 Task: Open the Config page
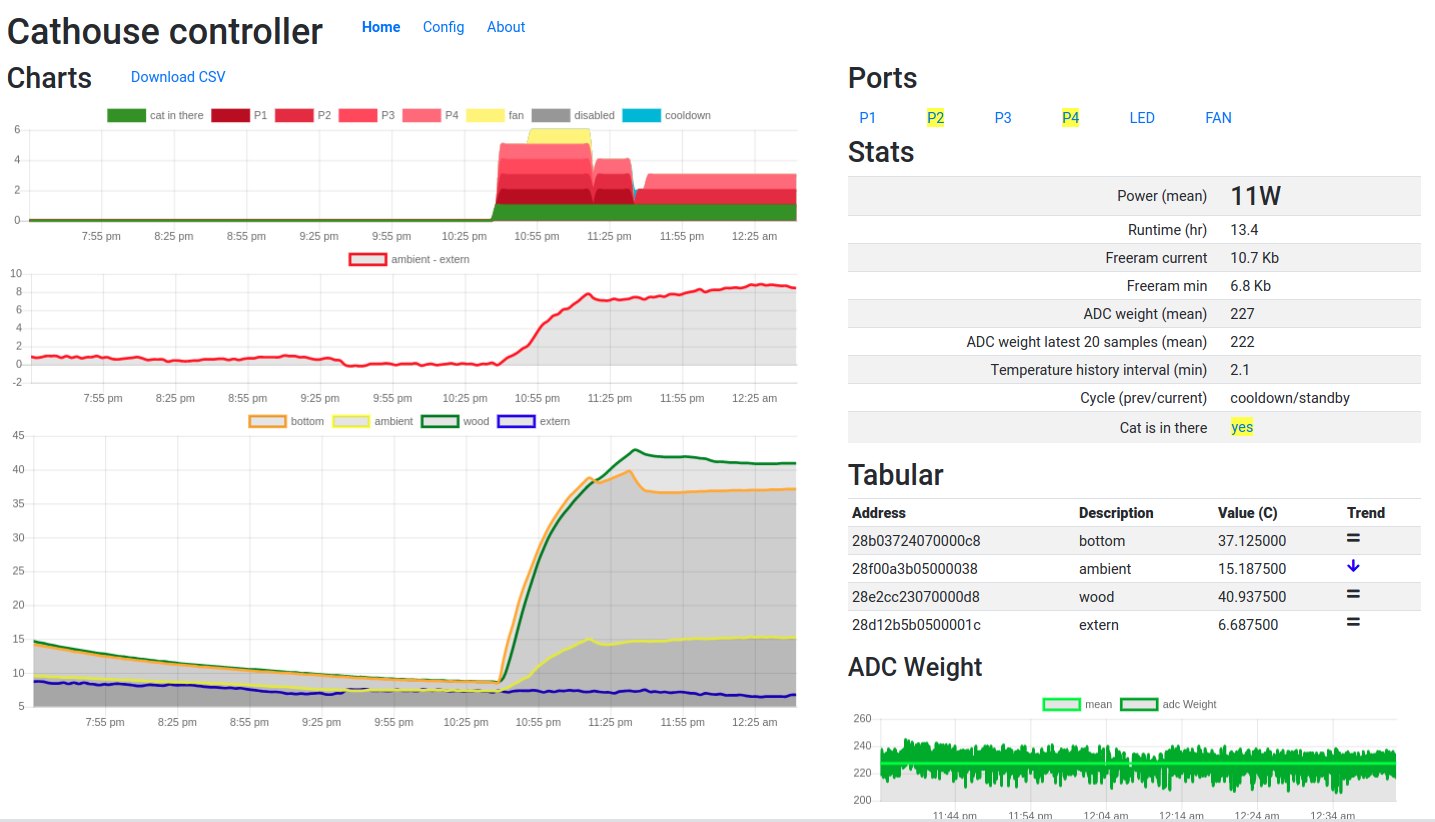(x=443, y=27)
